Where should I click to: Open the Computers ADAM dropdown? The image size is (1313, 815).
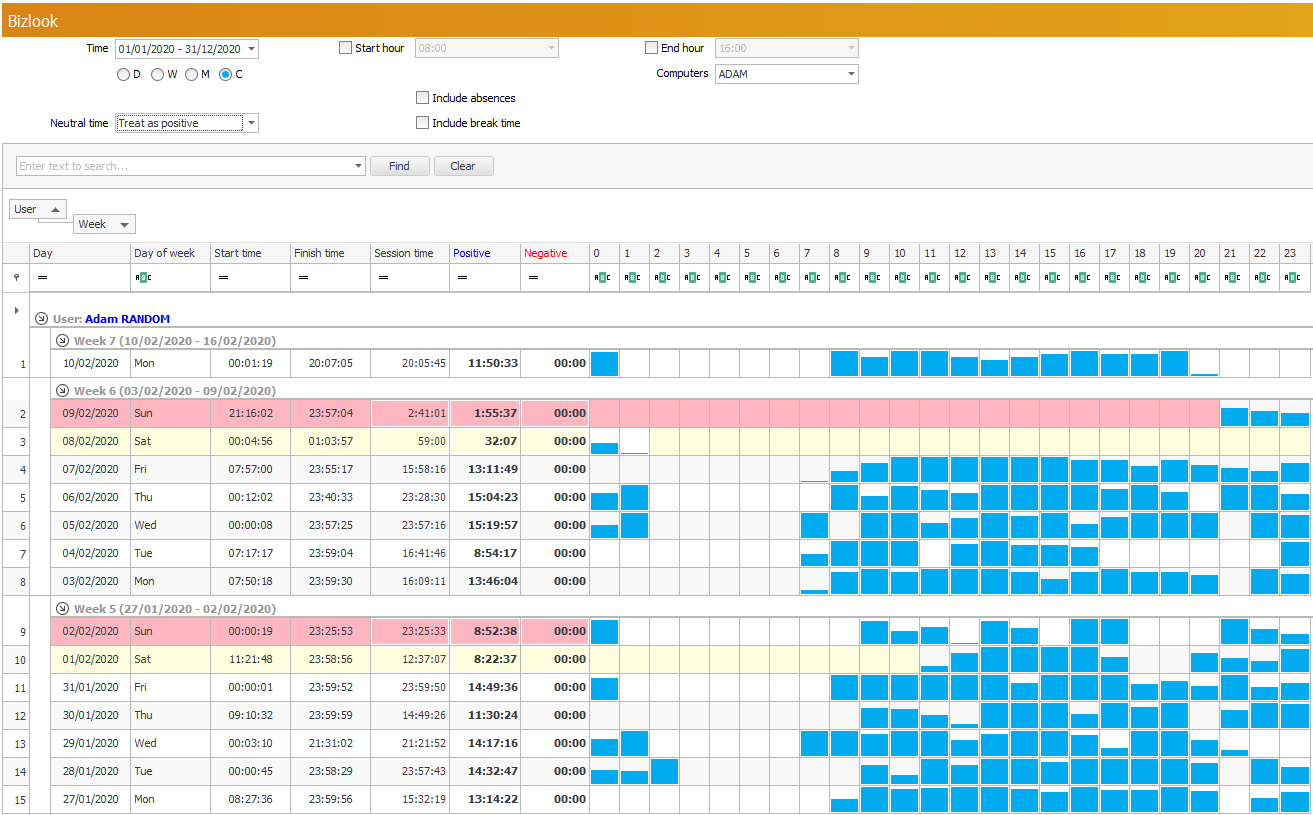[850, 74]
